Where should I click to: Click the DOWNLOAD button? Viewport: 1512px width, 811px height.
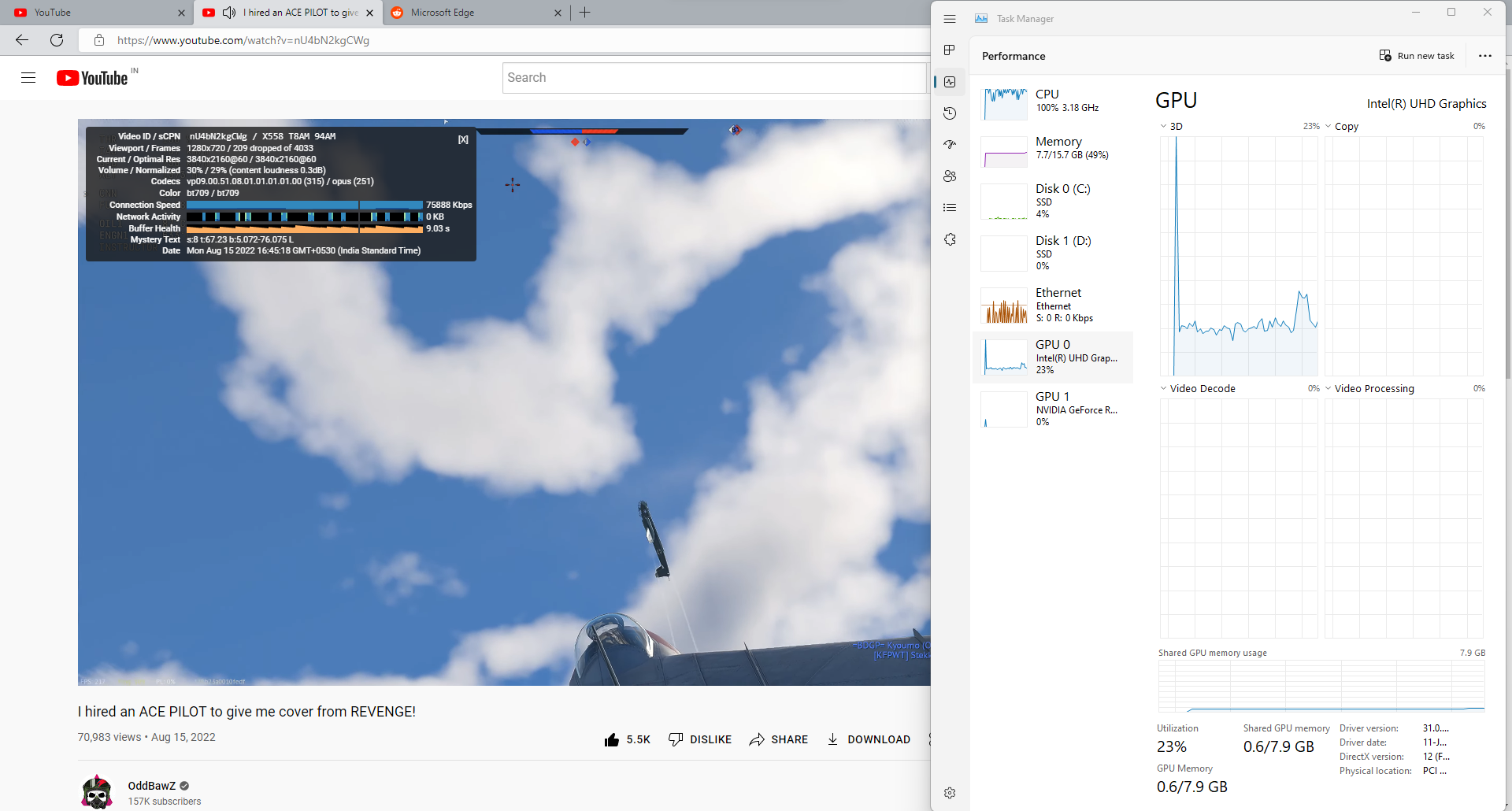pyautogui.click(x=868, y=739)
